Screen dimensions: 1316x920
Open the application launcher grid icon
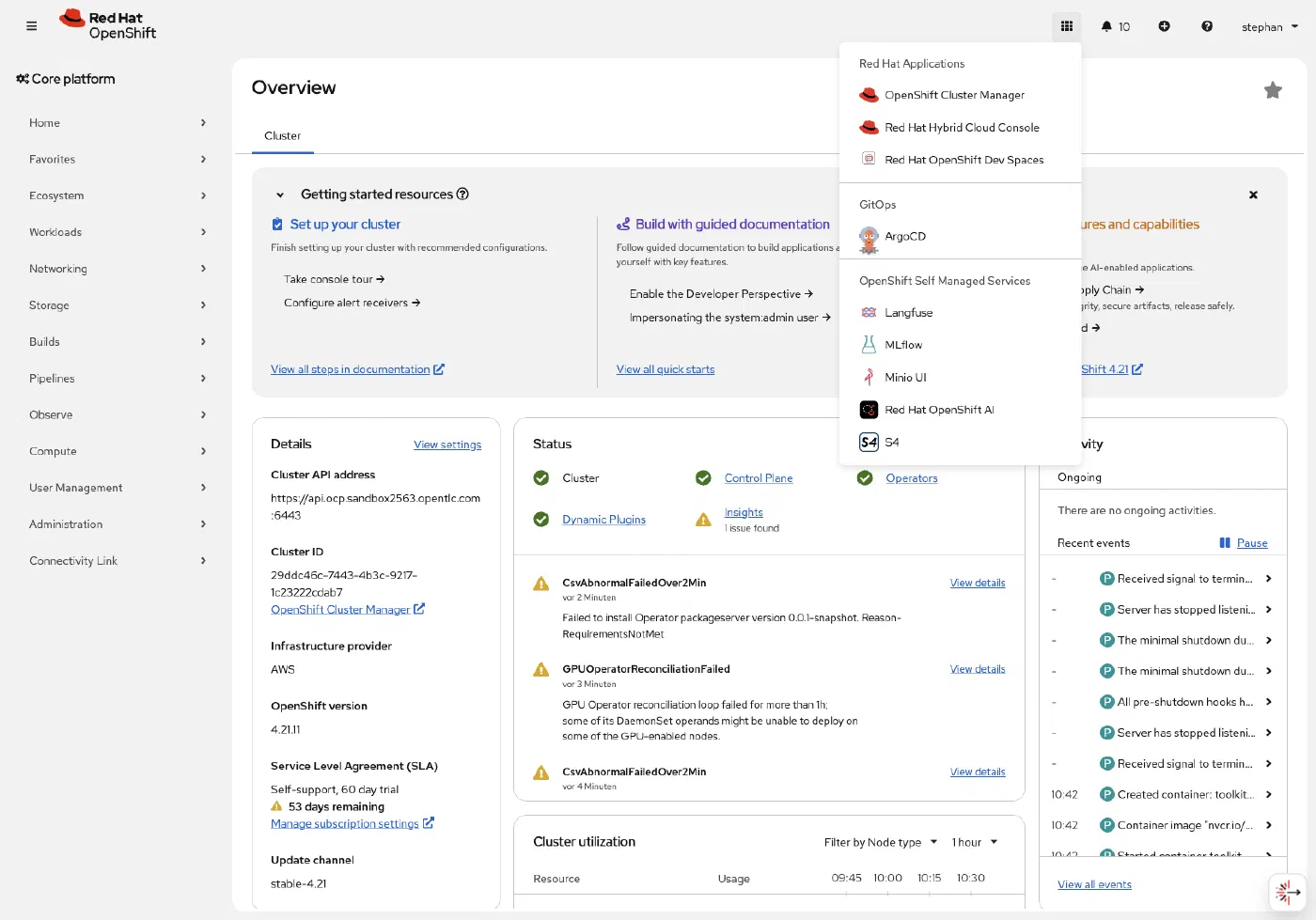pos(1067,26)
